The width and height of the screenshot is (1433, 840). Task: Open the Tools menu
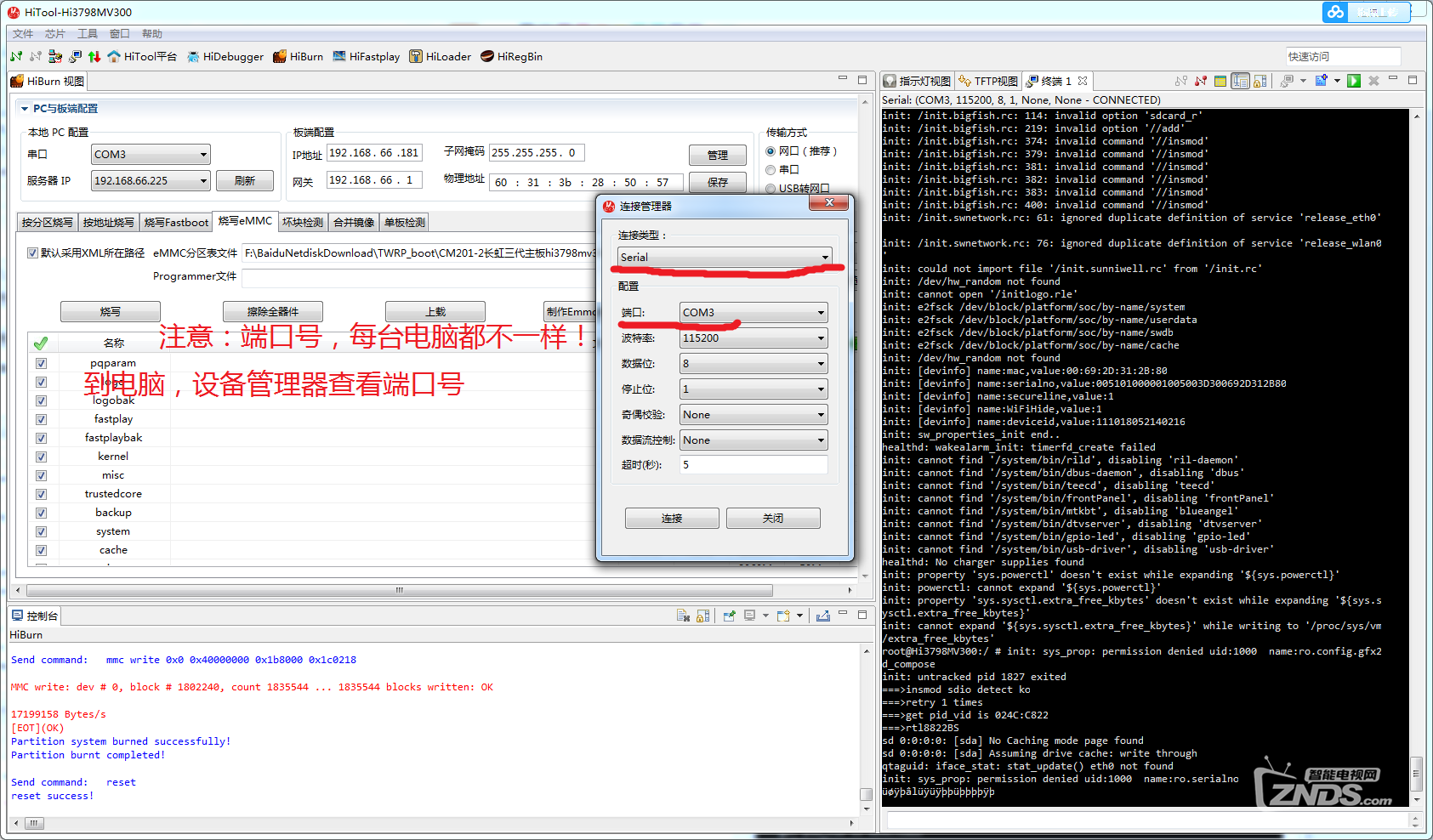[x=88, y=34]
